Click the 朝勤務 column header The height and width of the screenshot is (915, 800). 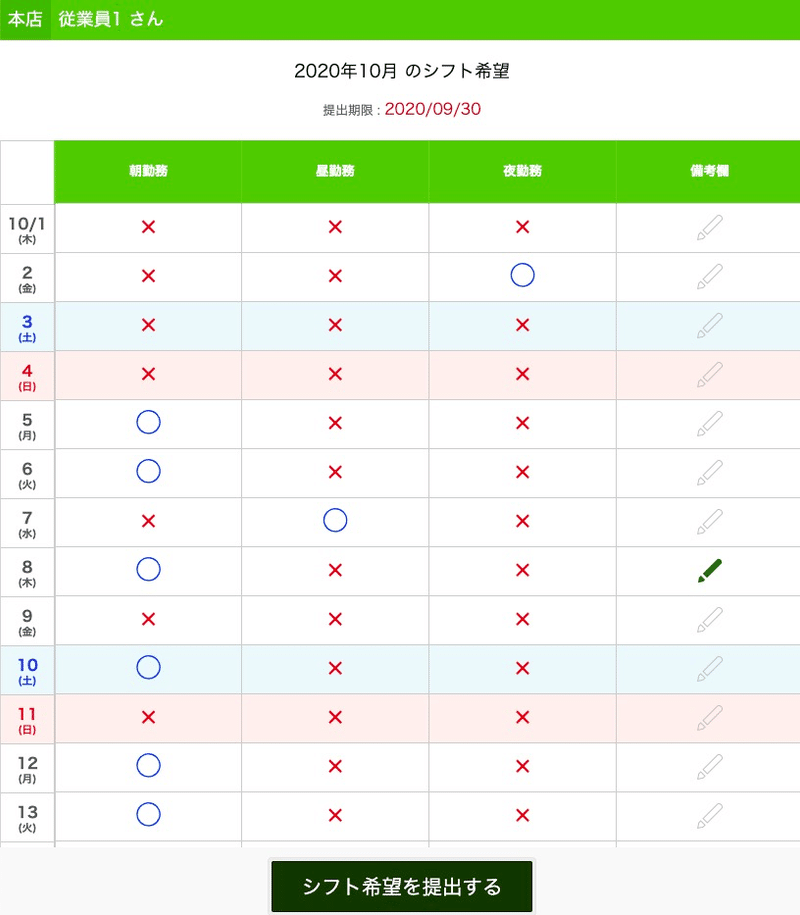pos(148,171)
